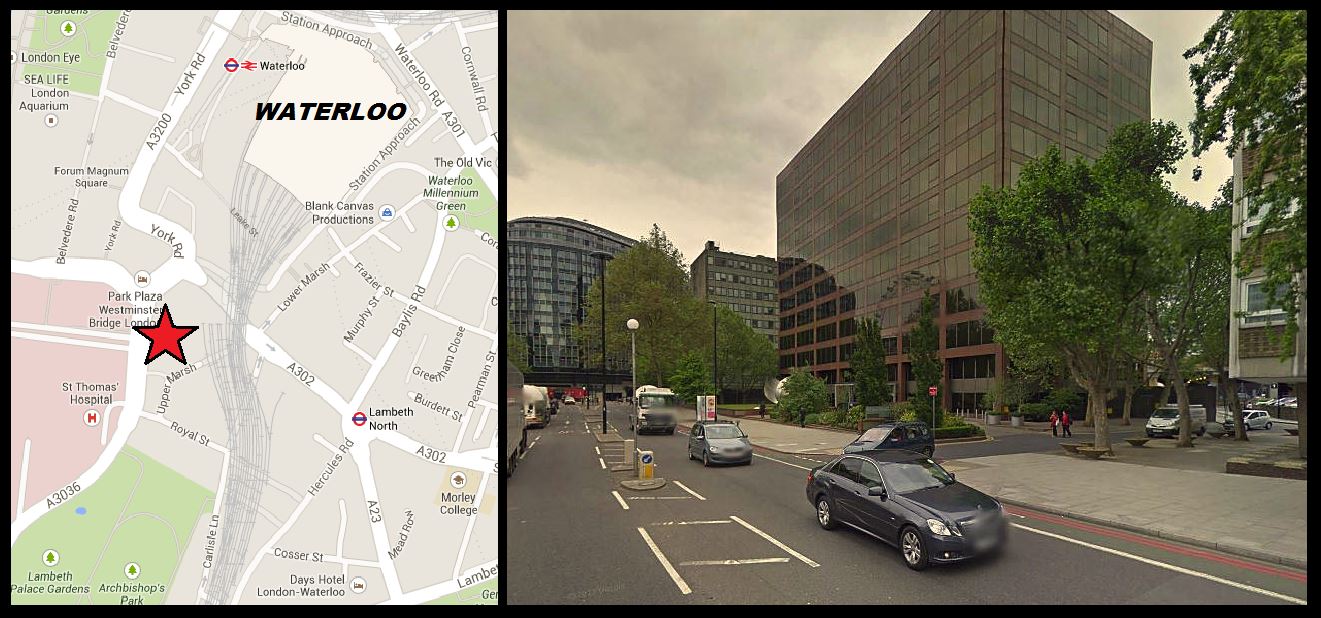1321x618 pixels.
Task: Click the Archbishop's Park tree icon
Action: tap(131, 570)
